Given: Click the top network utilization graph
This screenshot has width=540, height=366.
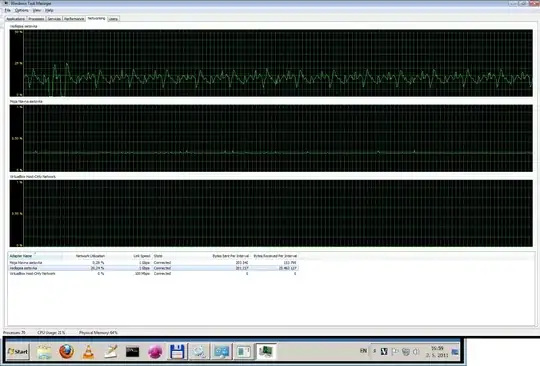Looking at the screenshot, I should pyautogui.click(x=271, y=63).
